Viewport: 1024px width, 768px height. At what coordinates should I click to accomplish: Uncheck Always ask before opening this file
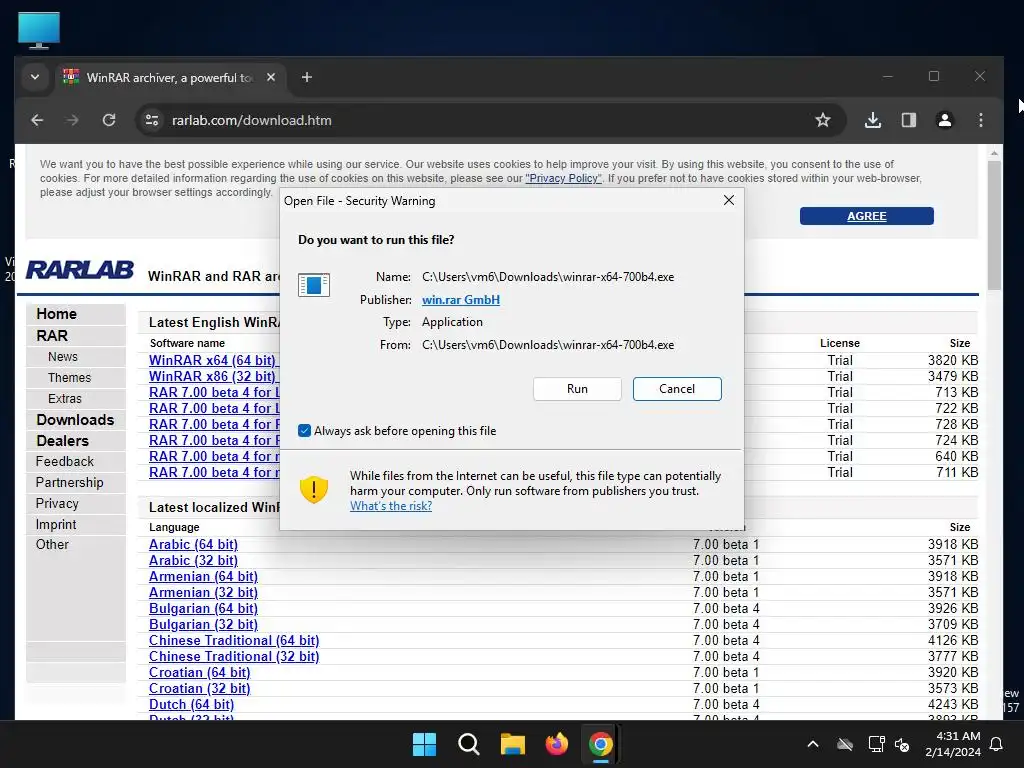[x=304, y=430]
